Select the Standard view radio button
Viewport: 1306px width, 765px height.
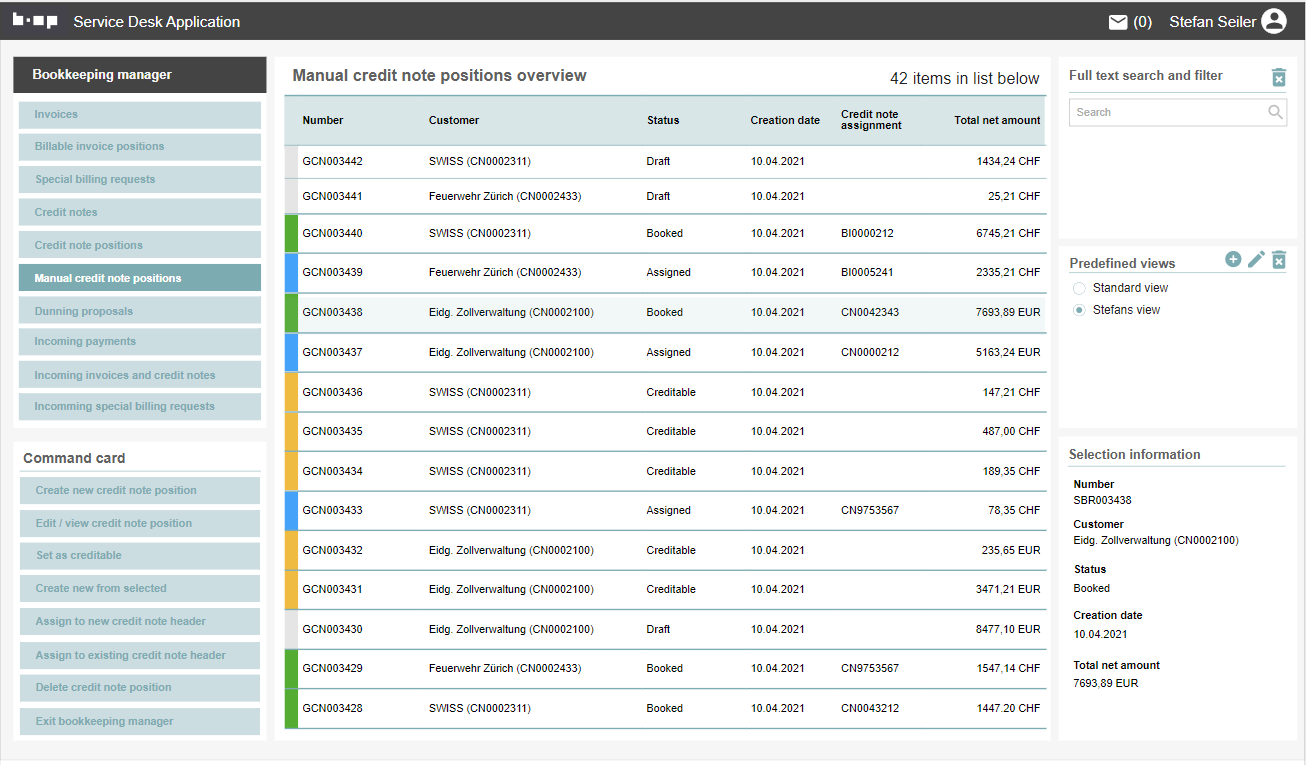[1079, 288]
